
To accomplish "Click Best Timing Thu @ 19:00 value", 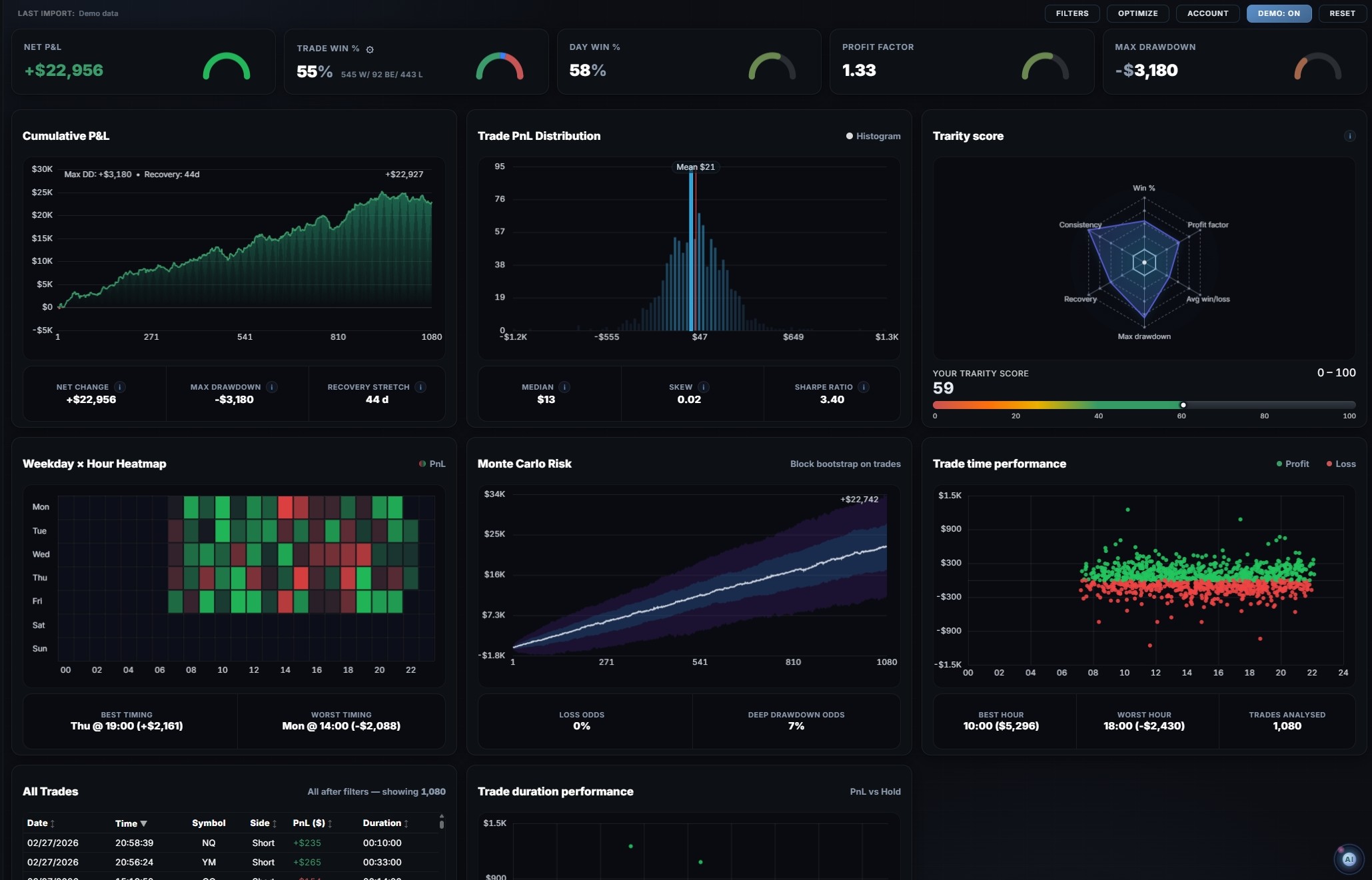I will tap(127, 726).
